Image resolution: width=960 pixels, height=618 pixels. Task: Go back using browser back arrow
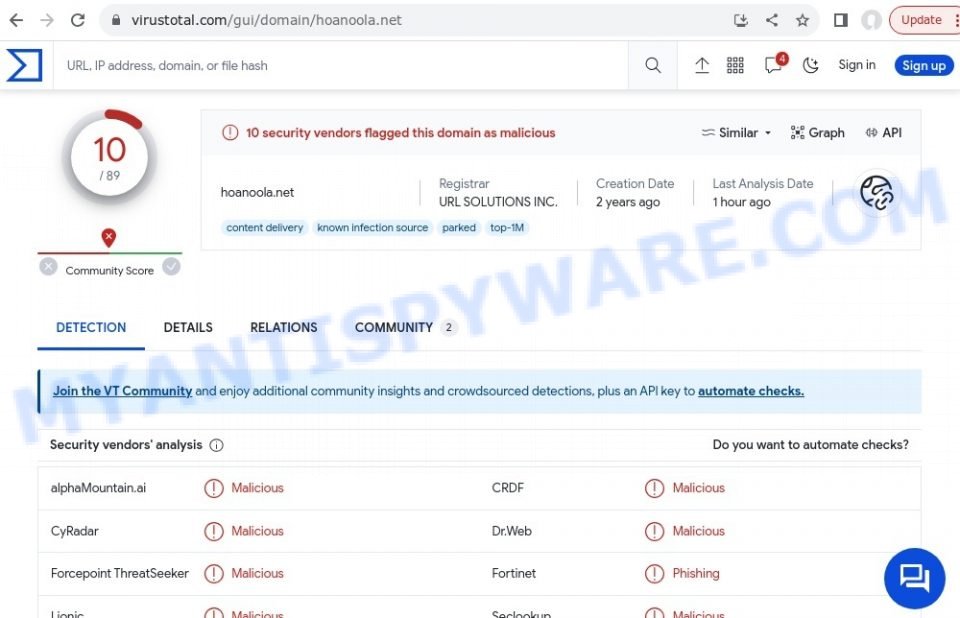17,20
